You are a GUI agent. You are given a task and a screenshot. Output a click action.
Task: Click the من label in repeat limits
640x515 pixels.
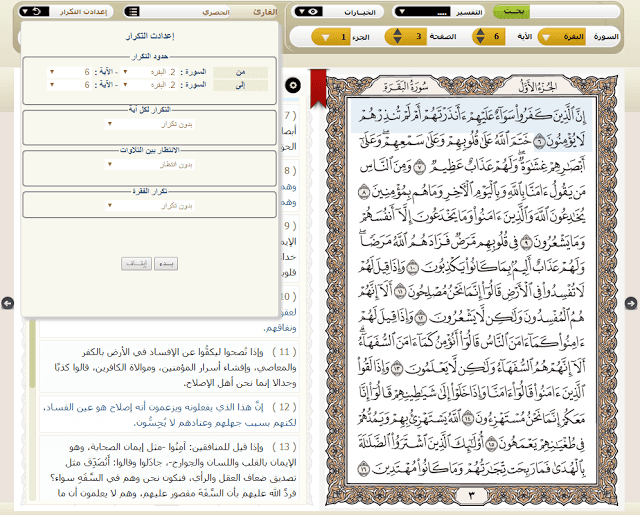tap(240, 72)
